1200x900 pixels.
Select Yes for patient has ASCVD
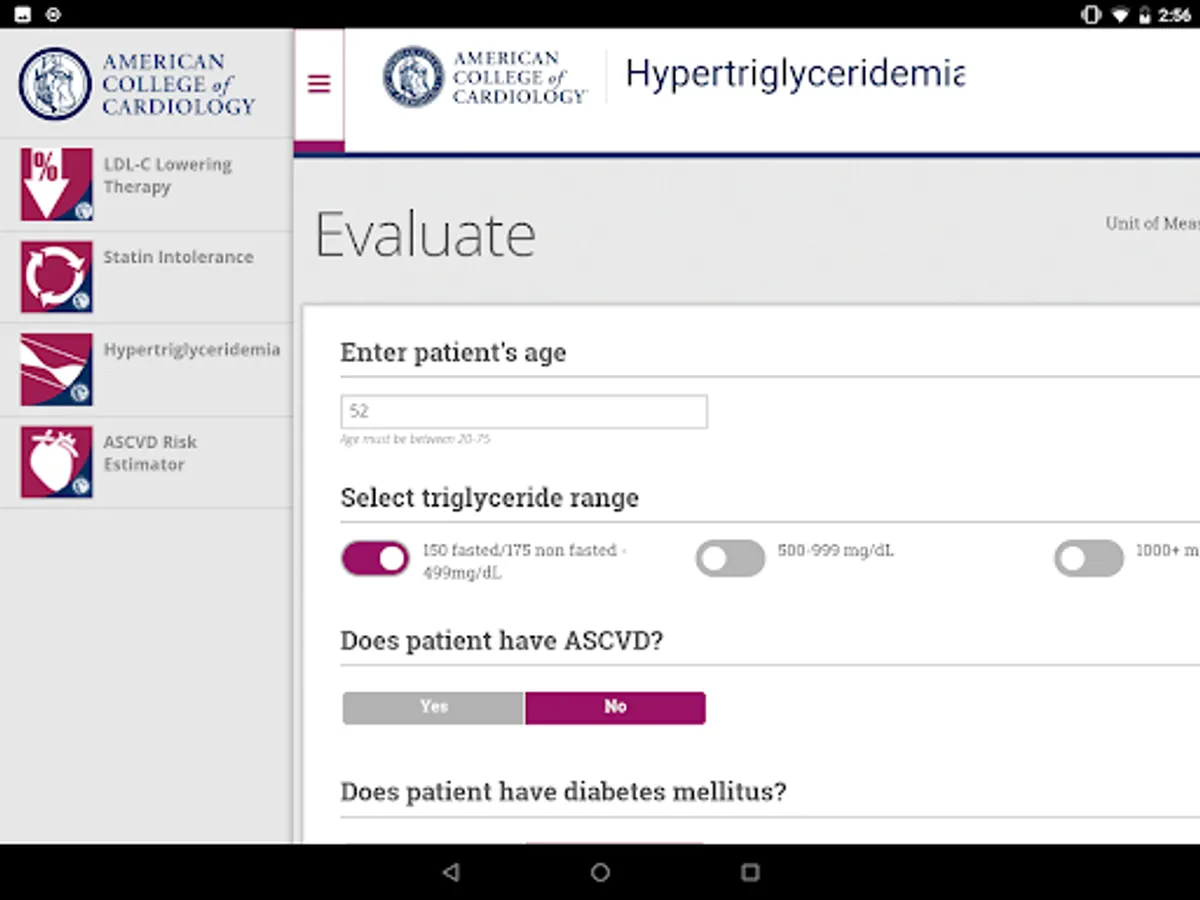point(433,708)
